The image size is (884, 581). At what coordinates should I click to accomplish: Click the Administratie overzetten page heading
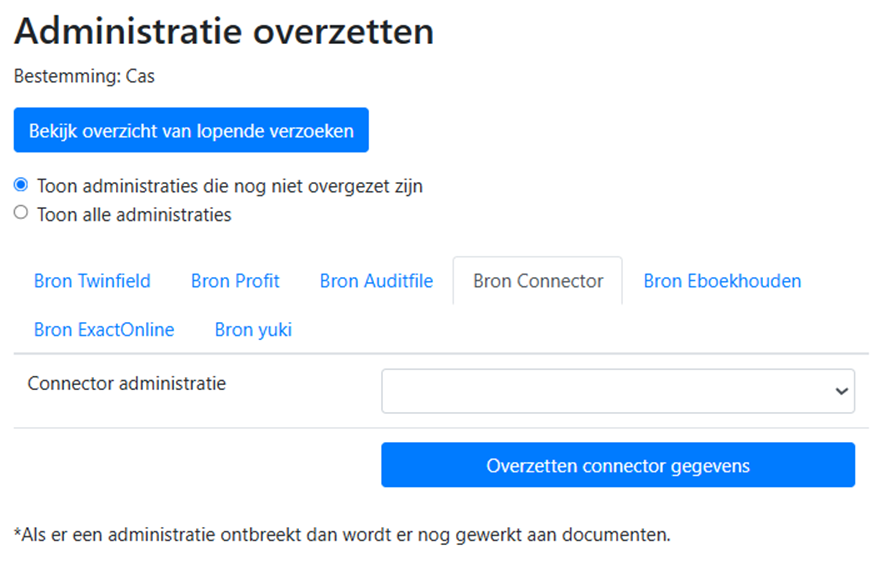[x=224, y=32]
